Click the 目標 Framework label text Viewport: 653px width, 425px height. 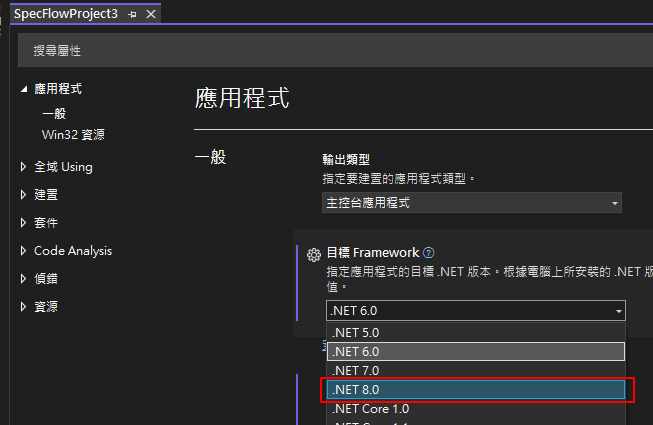[x=373, y=253]
